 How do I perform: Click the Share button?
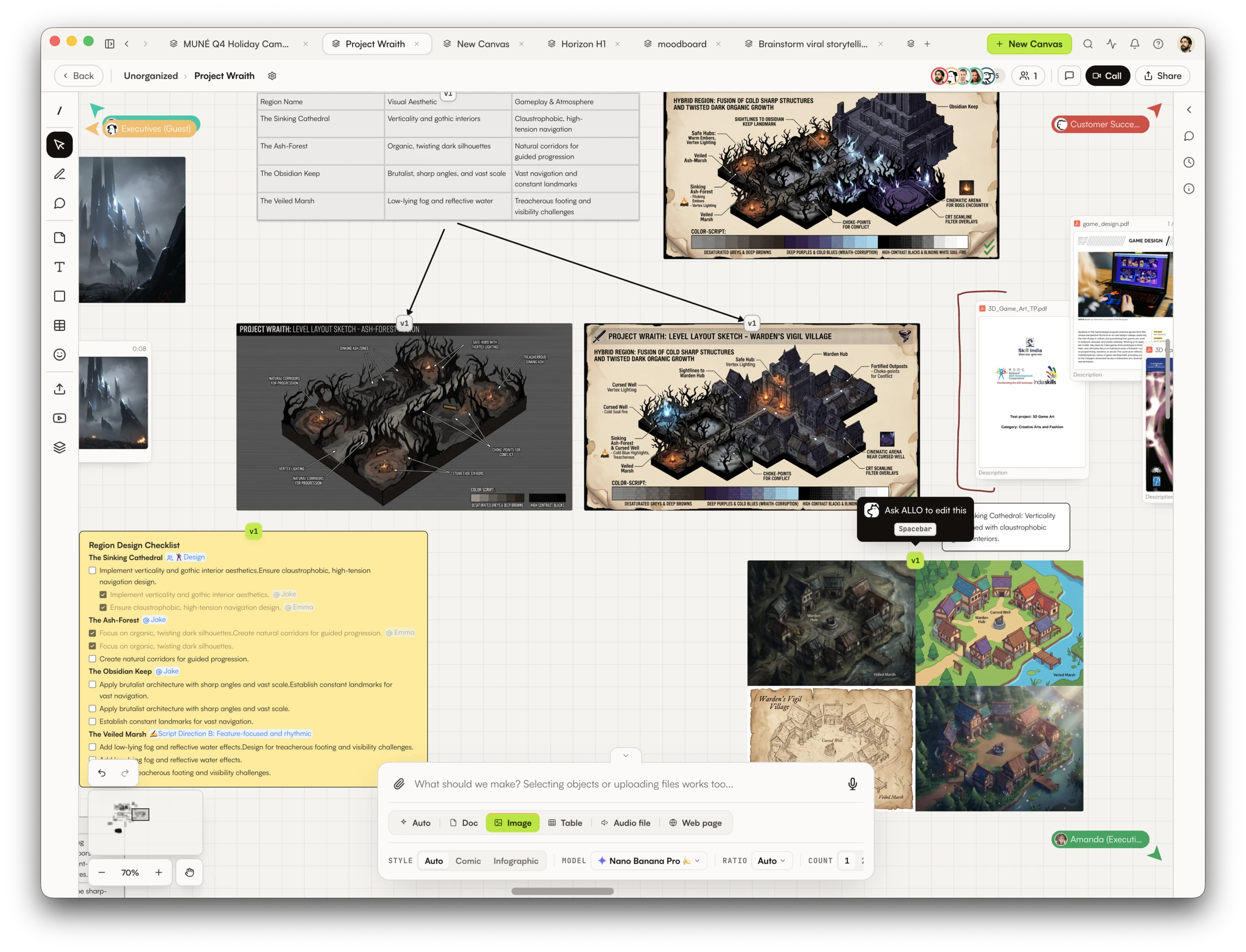pyautogui.click(x=1163, y=76)
